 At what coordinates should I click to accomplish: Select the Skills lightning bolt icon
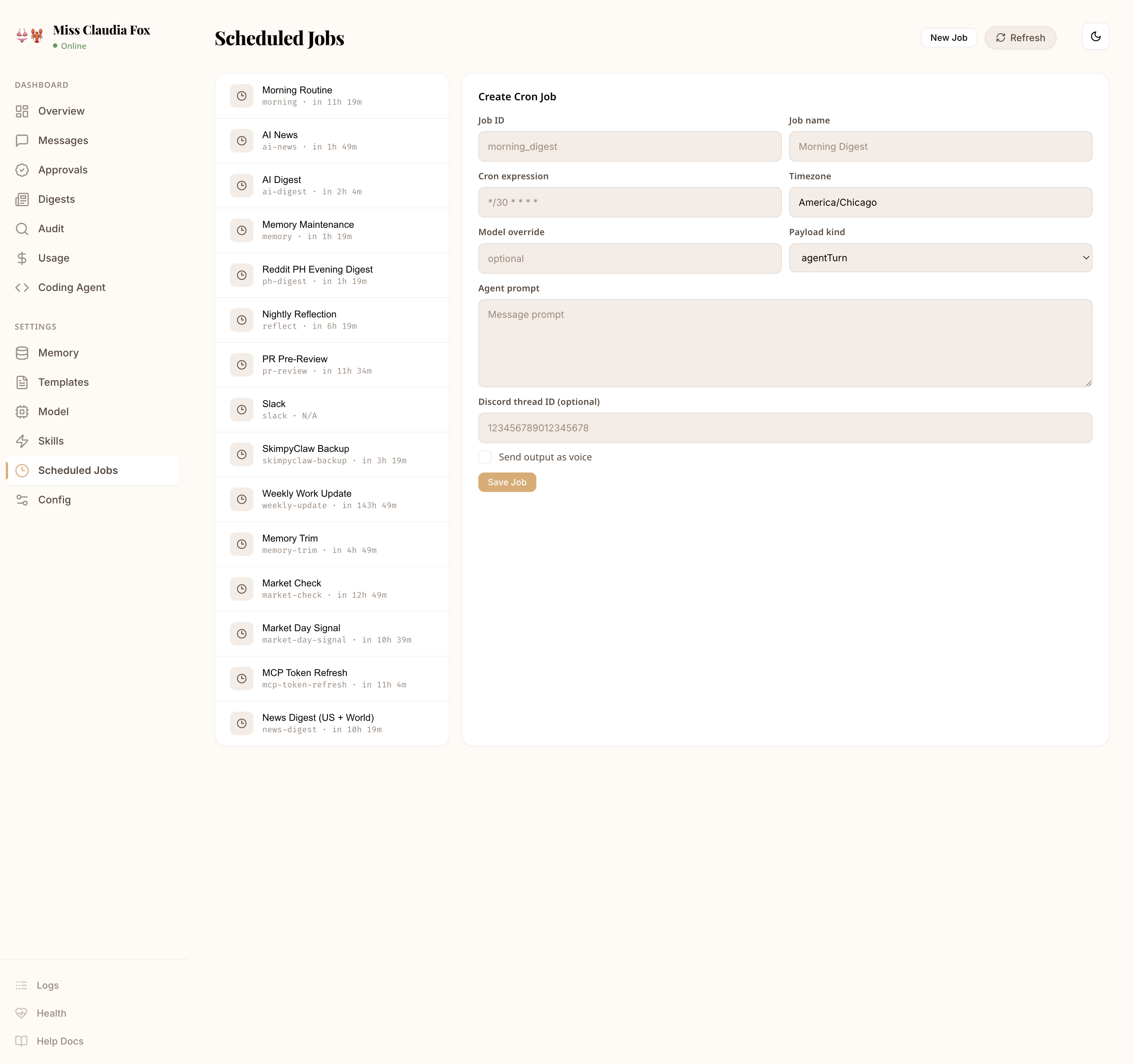[x=22, y=441]
